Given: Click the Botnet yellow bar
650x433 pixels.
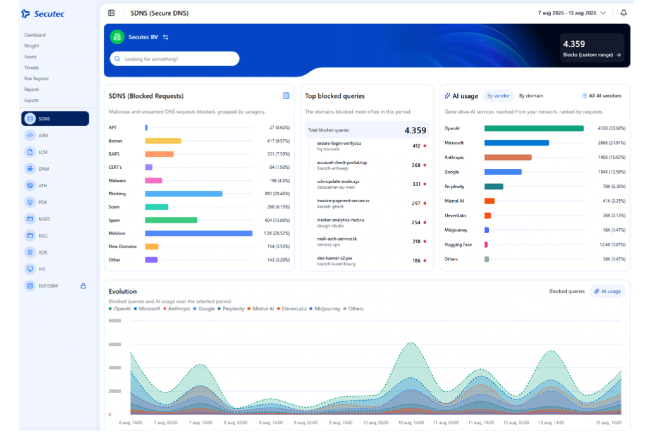Looking at the screenshot, I should 163,141.
